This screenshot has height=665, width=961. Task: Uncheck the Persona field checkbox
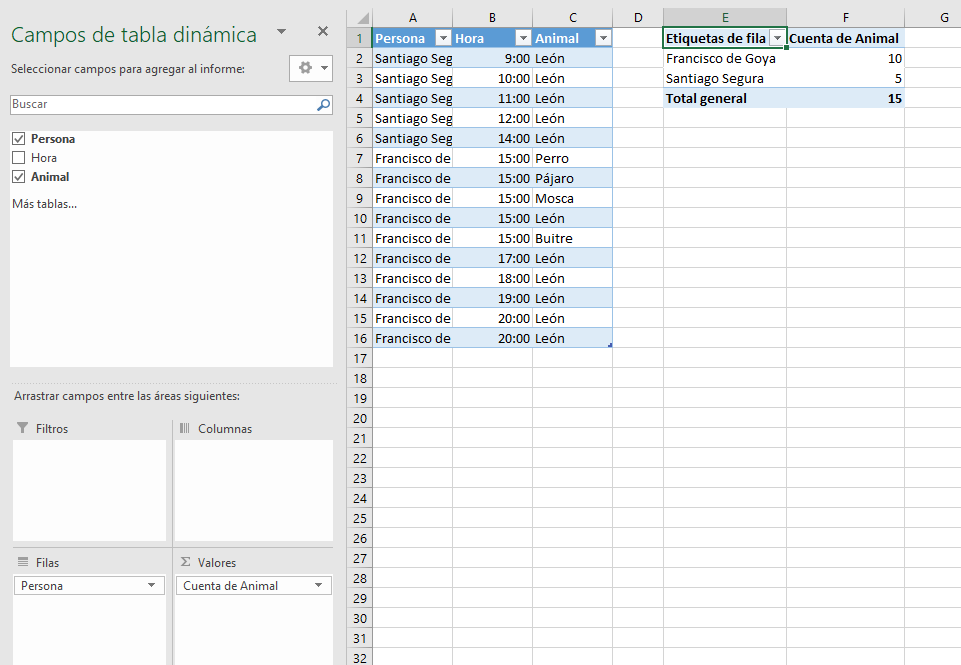point(19,139)
